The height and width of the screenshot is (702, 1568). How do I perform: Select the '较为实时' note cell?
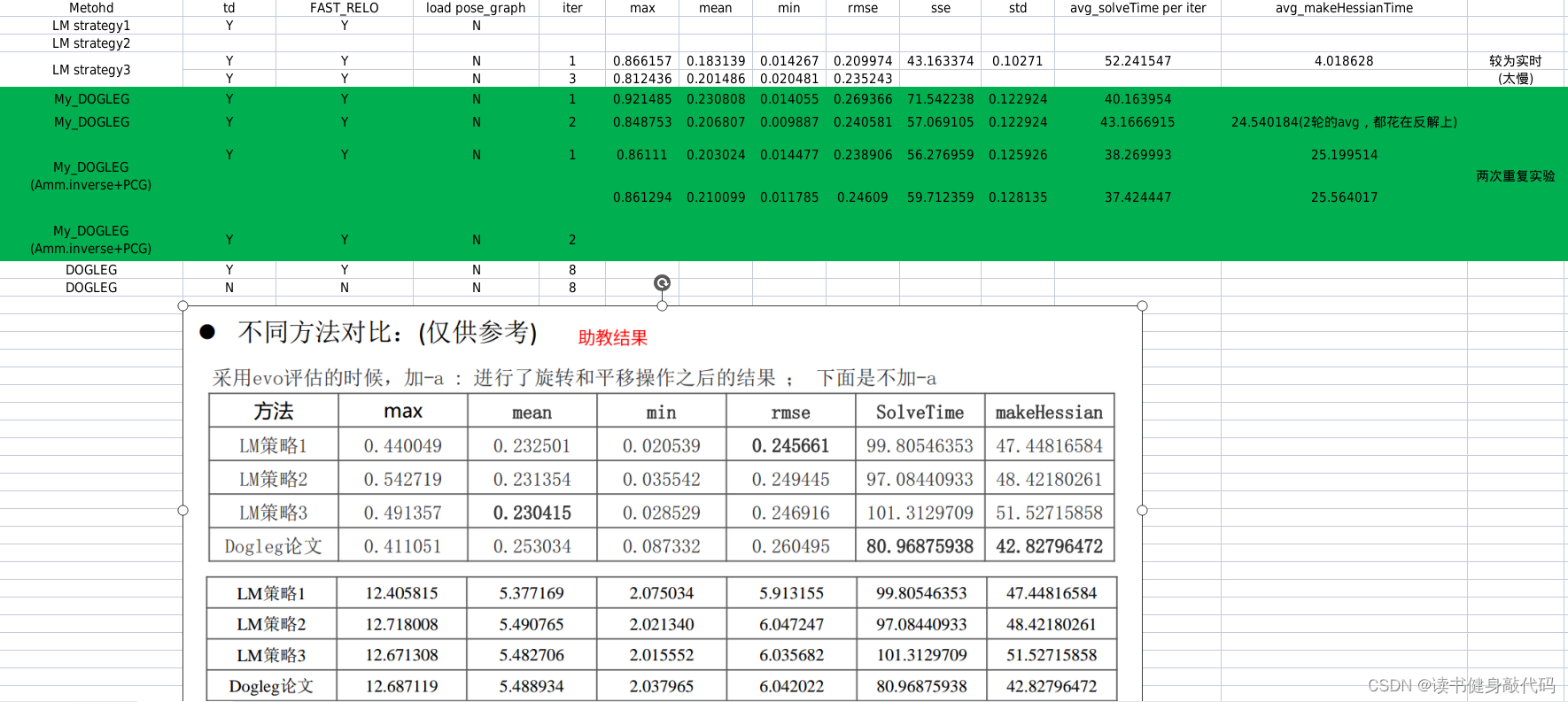click(x=1516, y=61)
